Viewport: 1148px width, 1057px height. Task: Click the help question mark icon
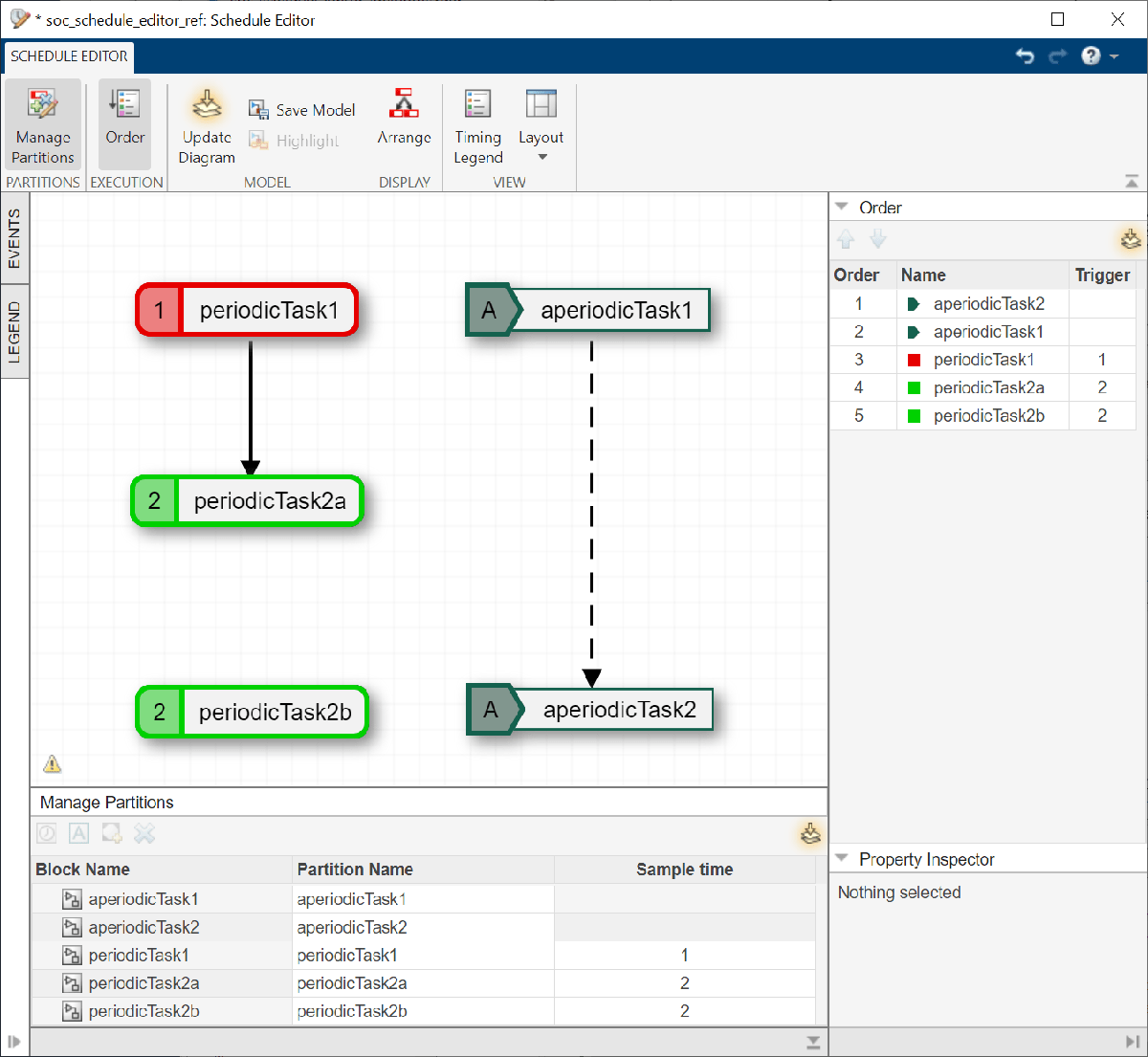[x=1090, y=56]
